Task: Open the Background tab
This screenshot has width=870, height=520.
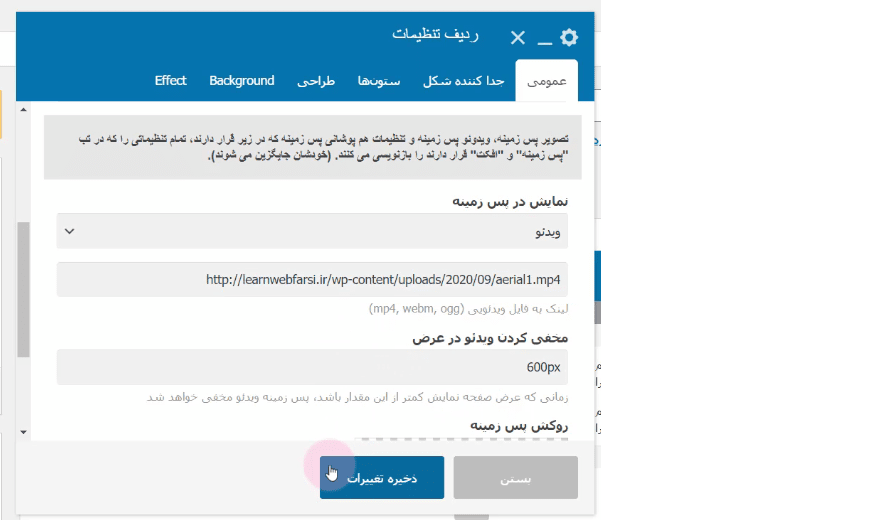Action: click(x=242, y=81)
